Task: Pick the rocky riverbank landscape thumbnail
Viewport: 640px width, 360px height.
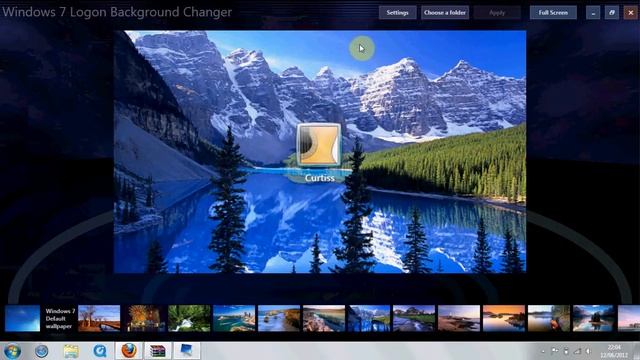Action: click(324, 318)
